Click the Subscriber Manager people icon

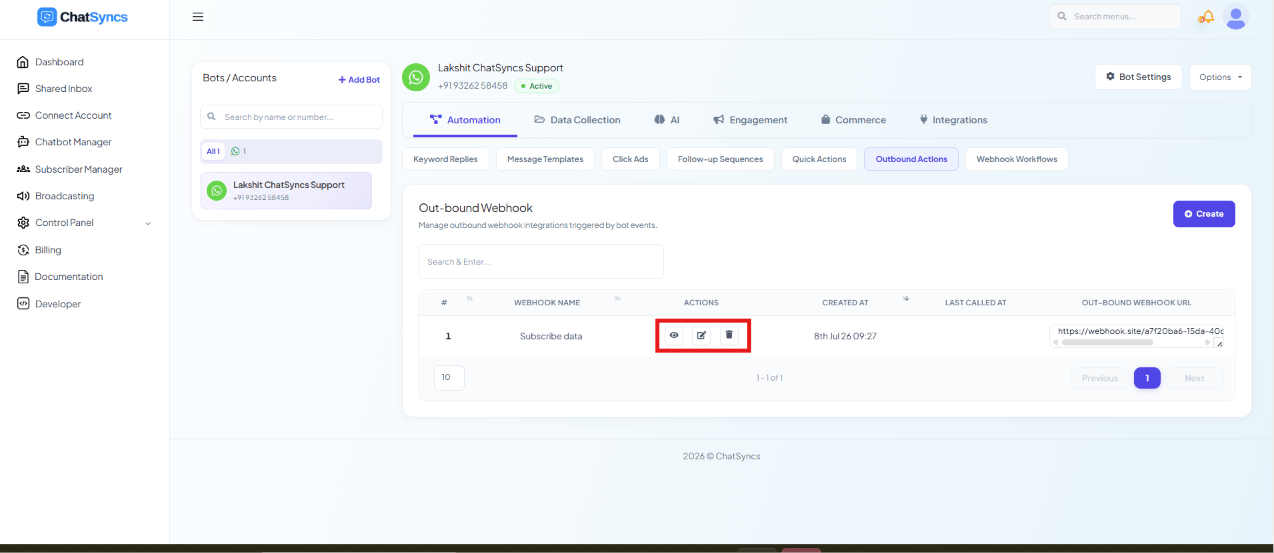pyautogui.click(x=23, y=170)
